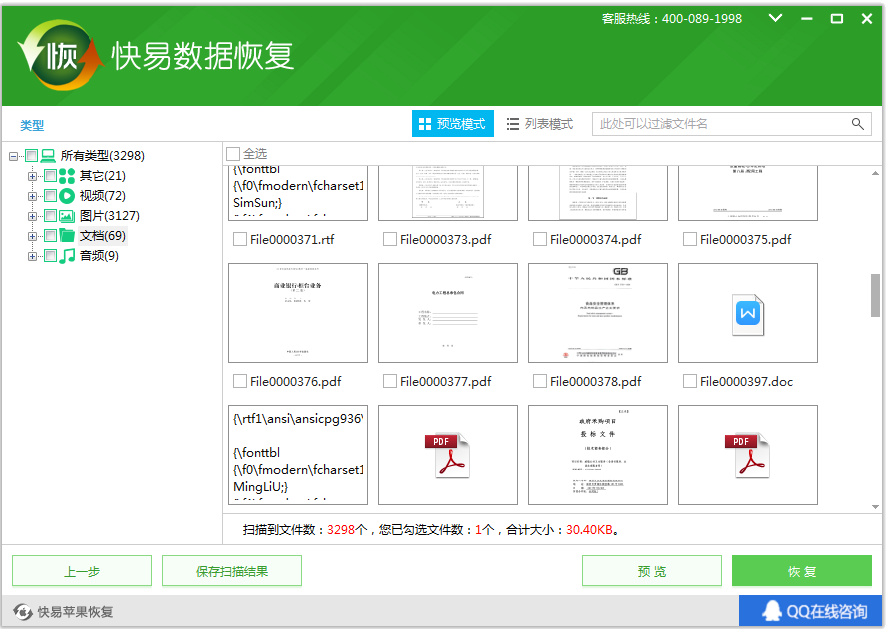This screenshot has width=886, height=629.
Task: Switch to 预览模式 view
Action: (x=453, y=124)
